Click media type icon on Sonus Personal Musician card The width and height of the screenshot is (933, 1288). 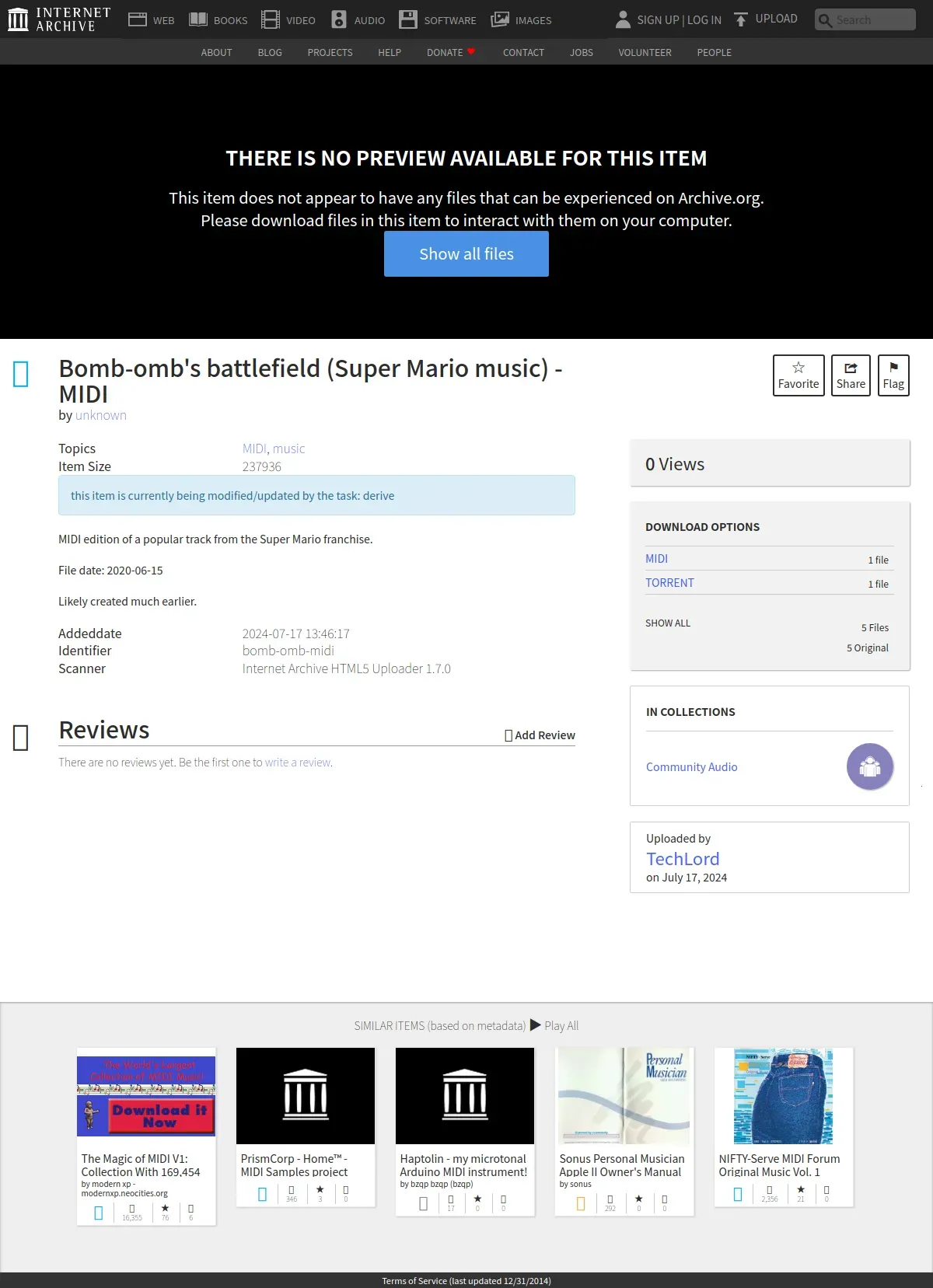pyautogui.click(x=581, y=1203)
